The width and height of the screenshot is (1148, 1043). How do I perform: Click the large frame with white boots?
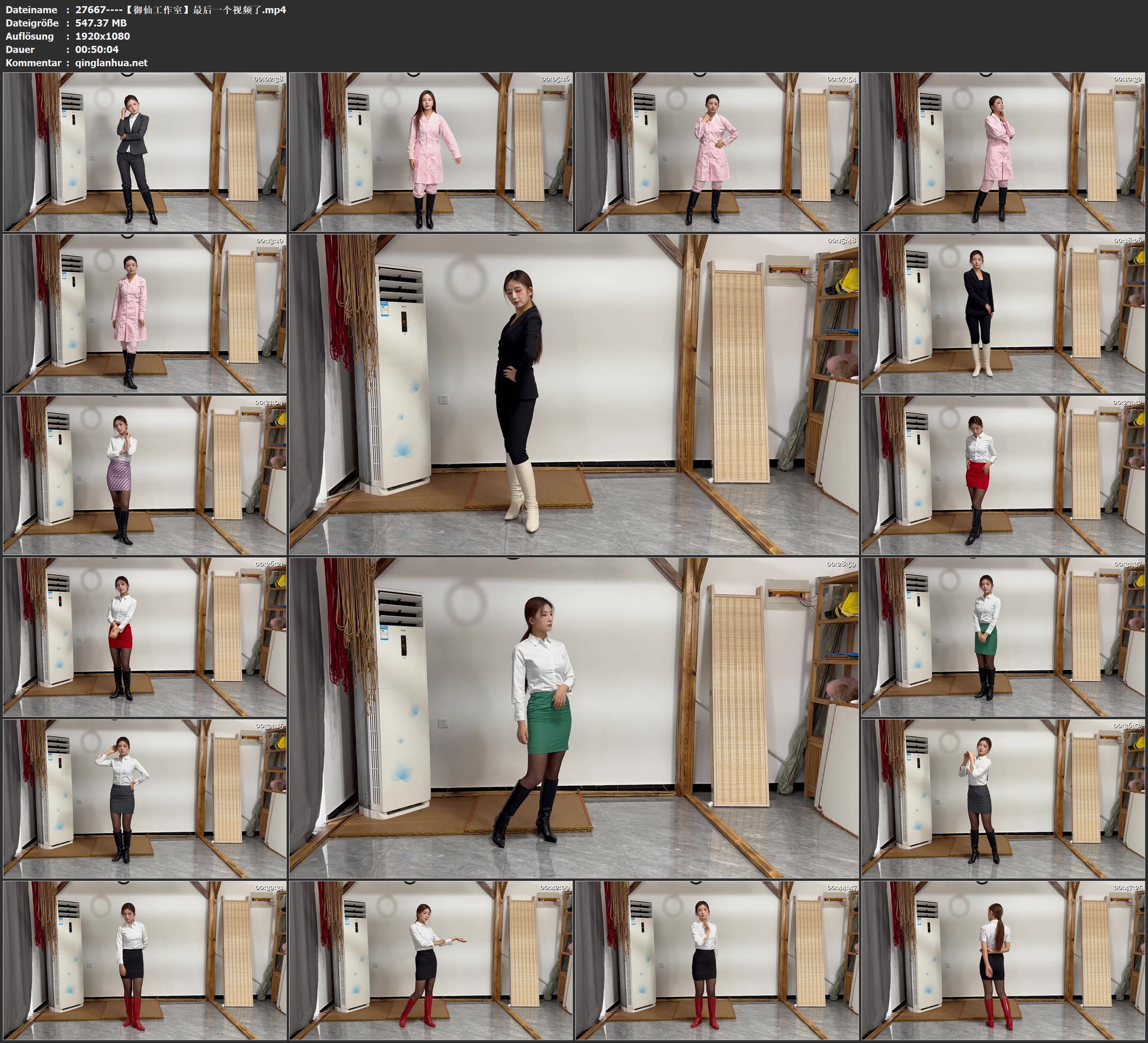click(x=573, y=394)
